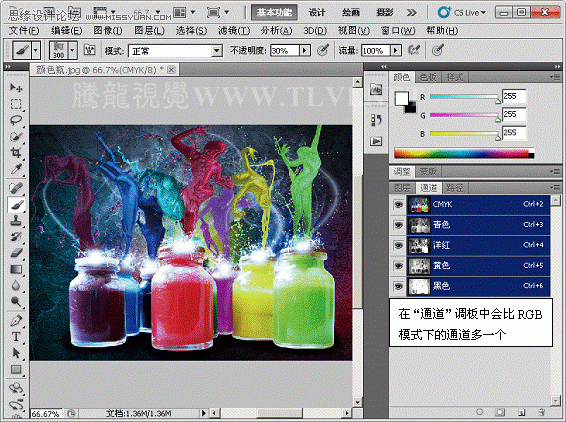Close the 颜色瓶.jpg document tab

pyautogui.click(x=171, y=70)
